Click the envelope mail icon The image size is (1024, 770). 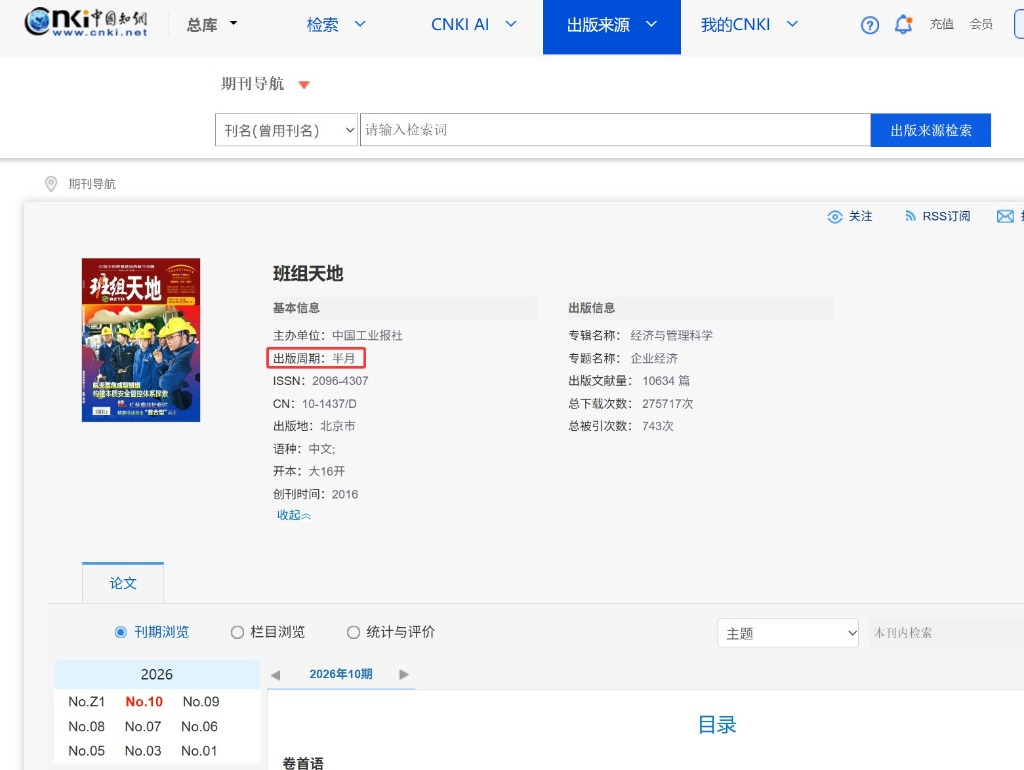click(x=1005, y=216)
